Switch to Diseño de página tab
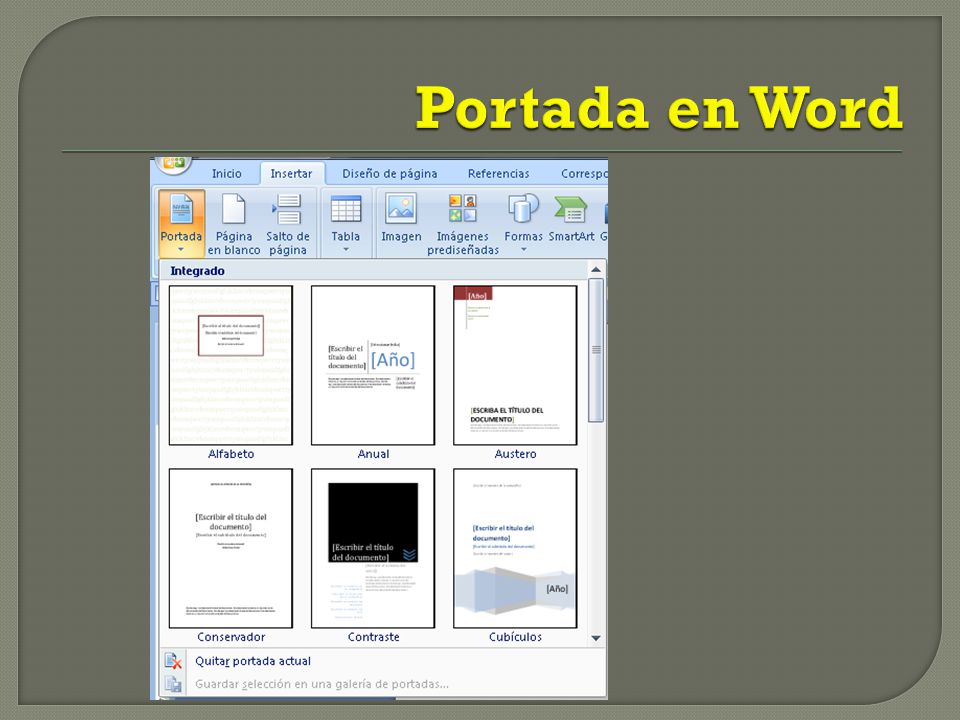The image size is (960, 720). pos(389,174)
